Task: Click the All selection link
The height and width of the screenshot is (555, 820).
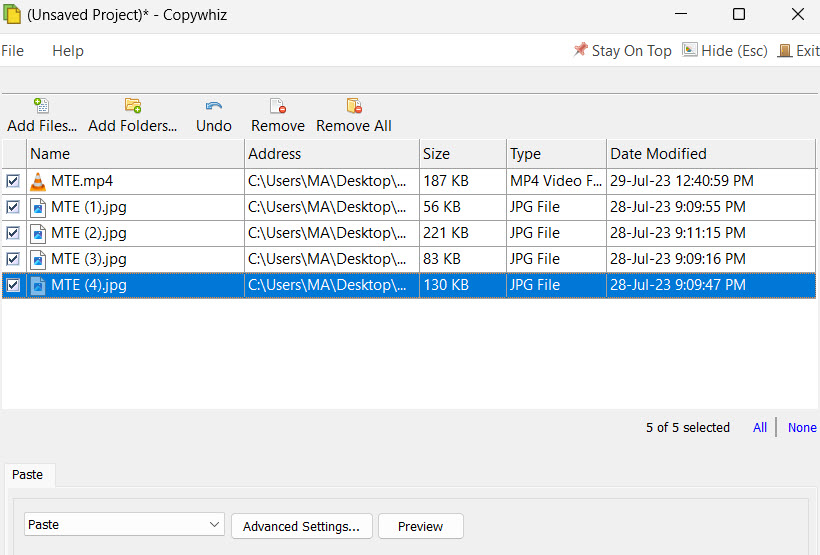Action: [x=760, y=427]
